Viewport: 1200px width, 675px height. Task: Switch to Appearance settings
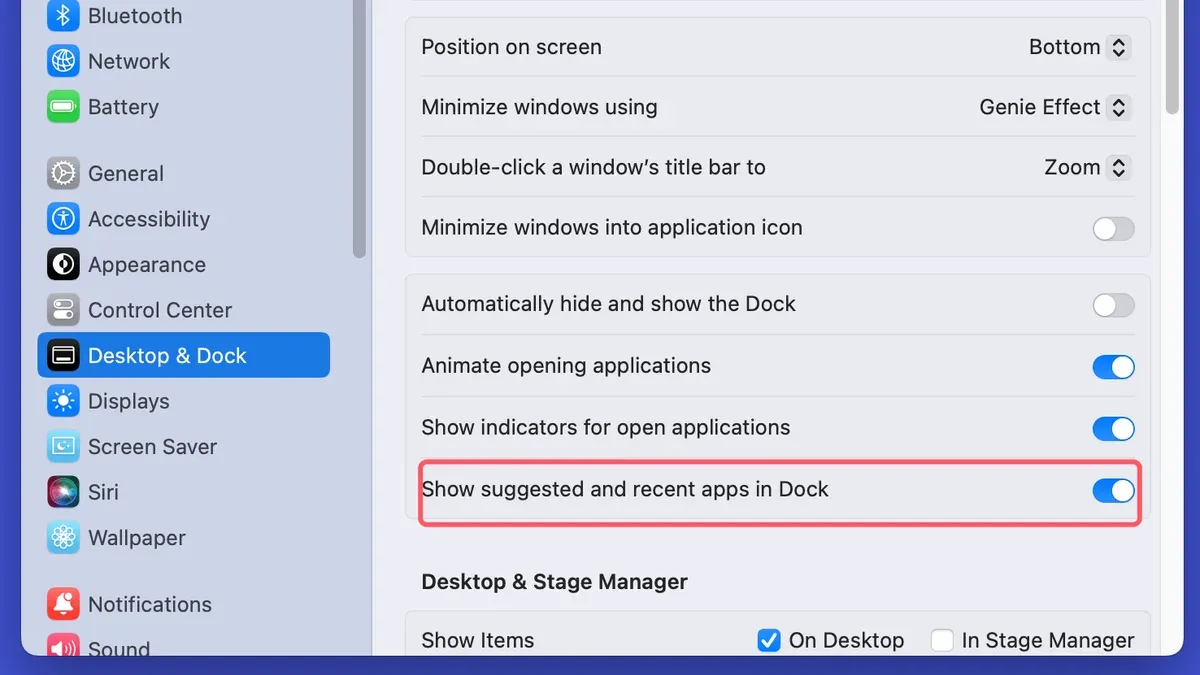(184, 265)
